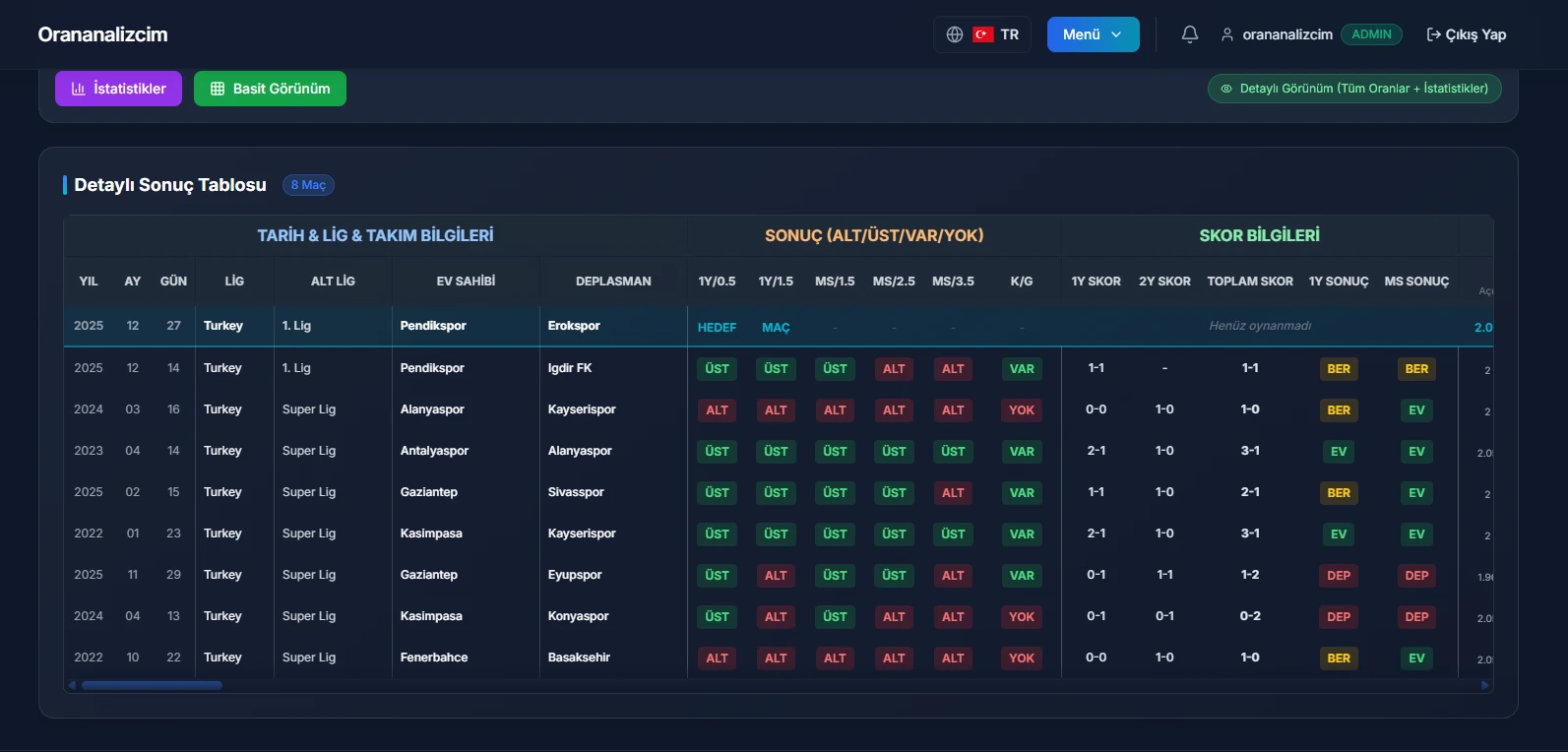This screenshot has height=752, width=1568.
Task: Click Çıkış Yap to log out
Action: coord(1466,34)
